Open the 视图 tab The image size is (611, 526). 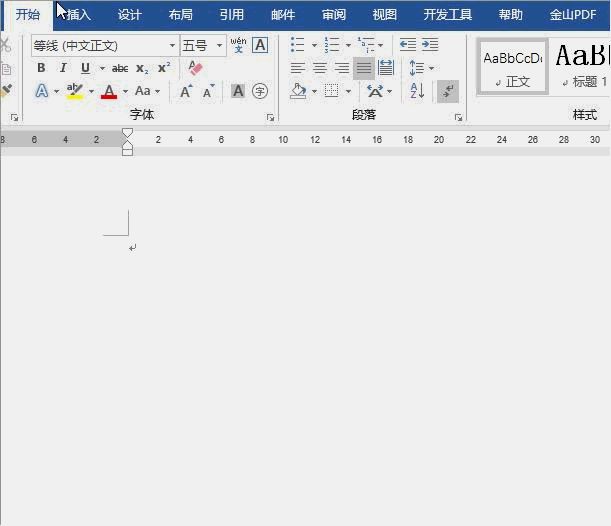pyautogui.click(x=385, y=15)
